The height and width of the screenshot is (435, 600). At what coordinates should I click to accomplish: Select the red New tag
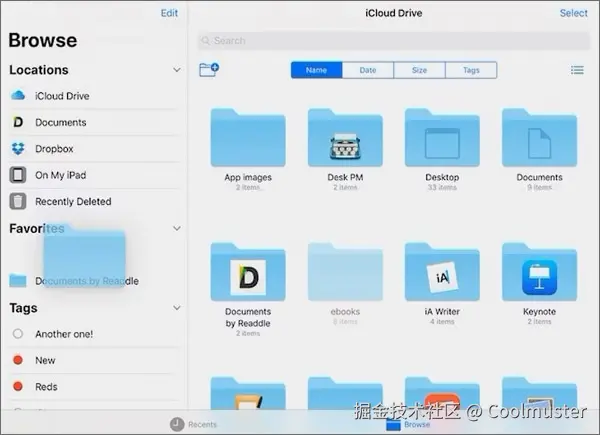pos(94,360)
